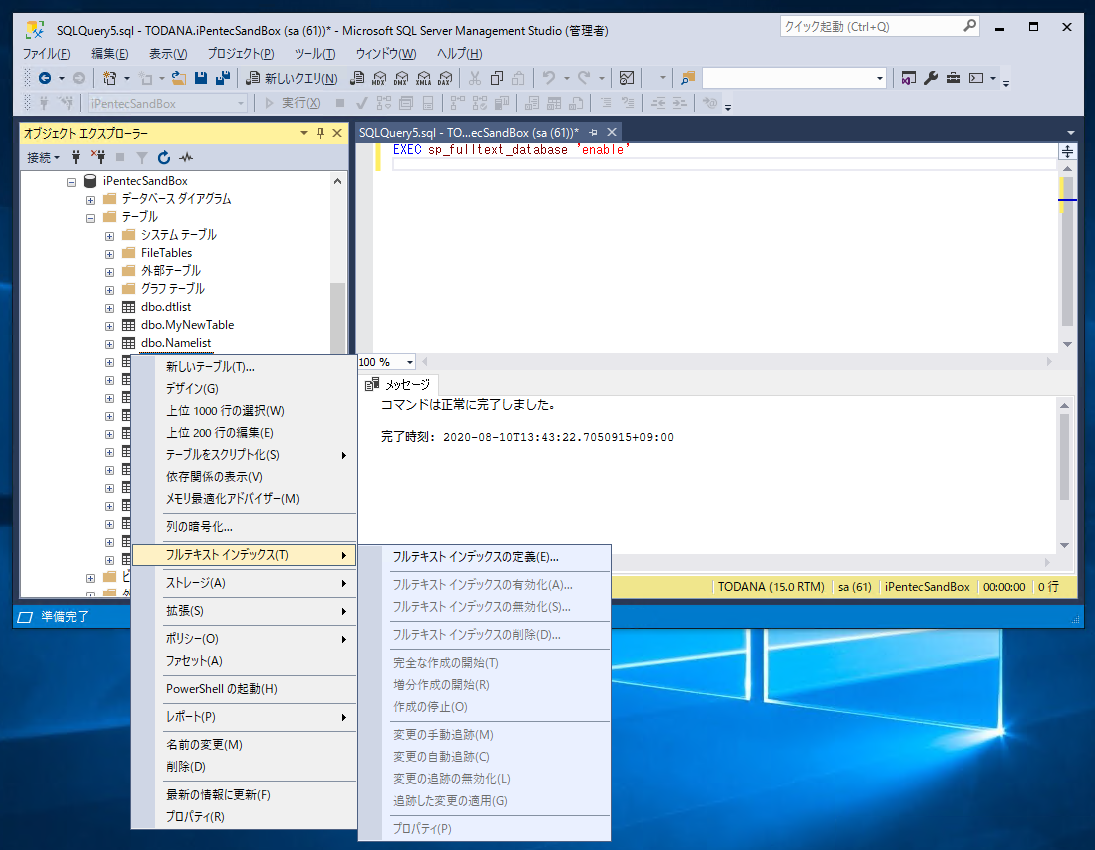1095x850 pixels.
Task: Create a new DAX query
Action: [x=443, y=77]
